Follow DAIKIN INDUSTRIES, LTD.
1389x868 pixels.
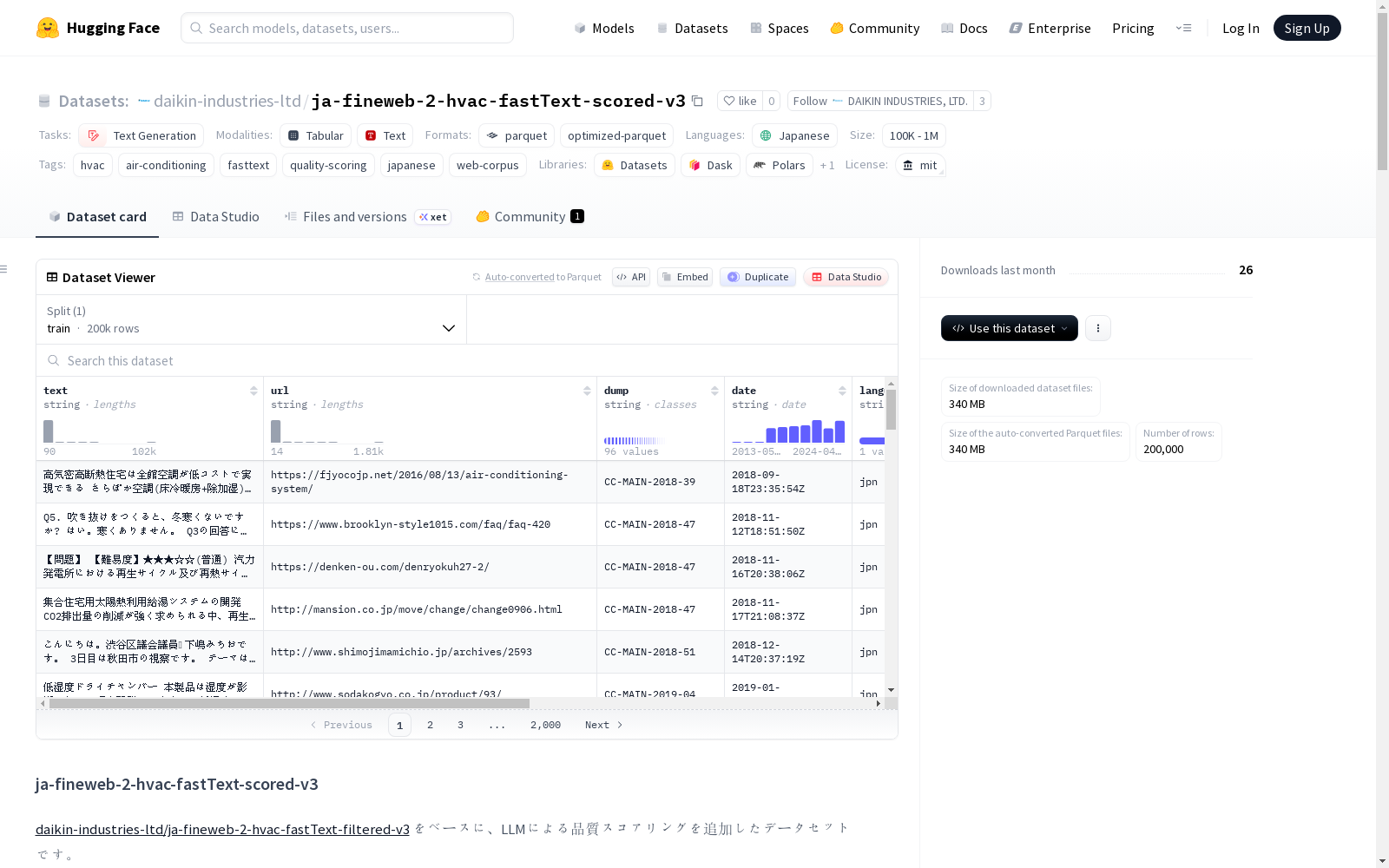click(879, 101)
